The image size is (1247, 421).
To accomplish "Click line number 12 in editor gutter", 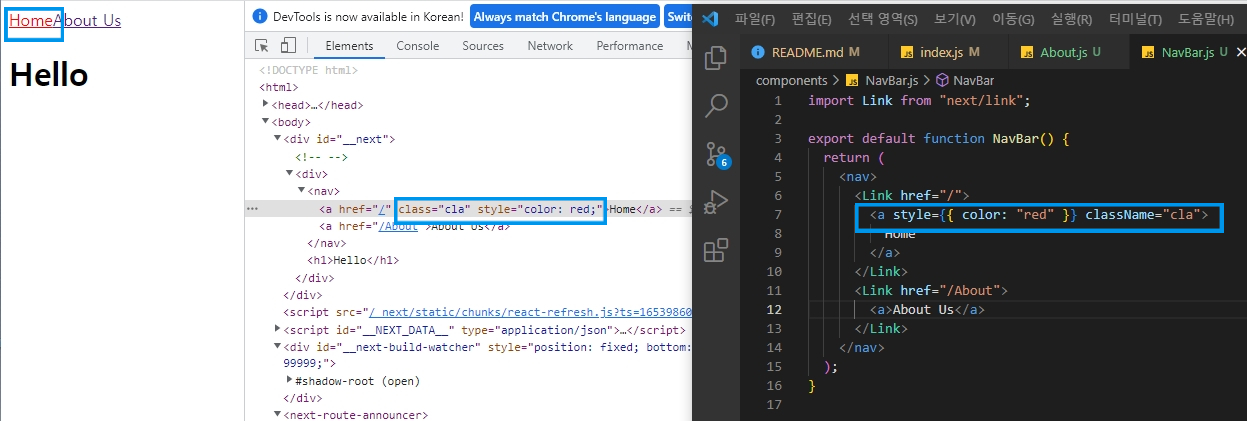I will (776, 309).
